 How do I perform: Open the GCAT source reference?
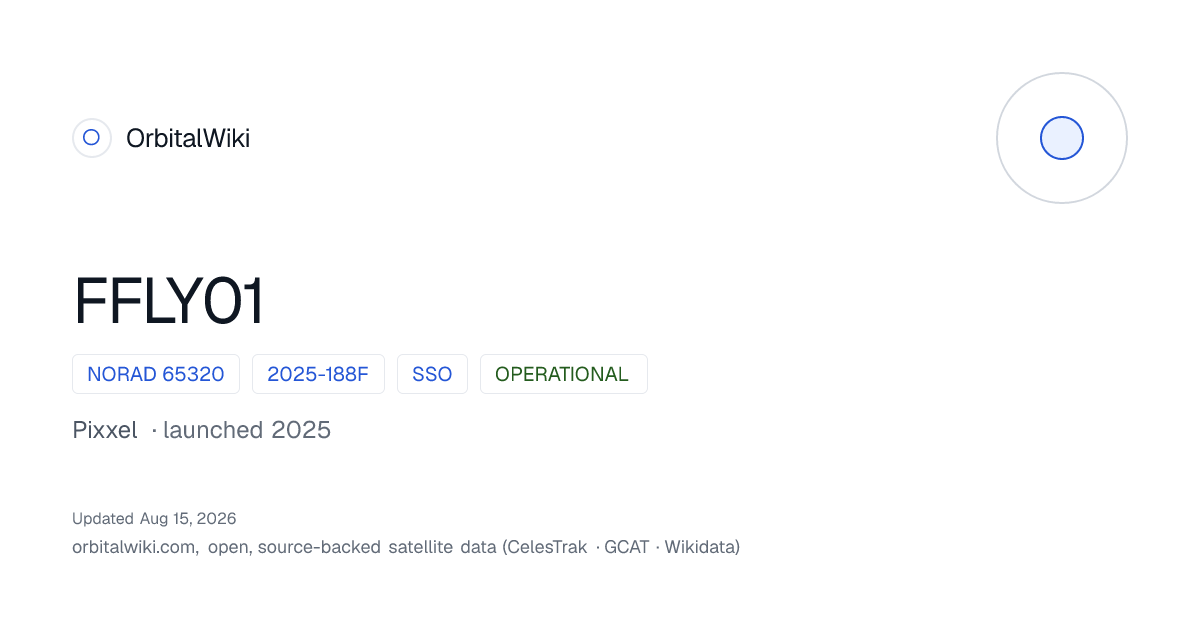627,547
